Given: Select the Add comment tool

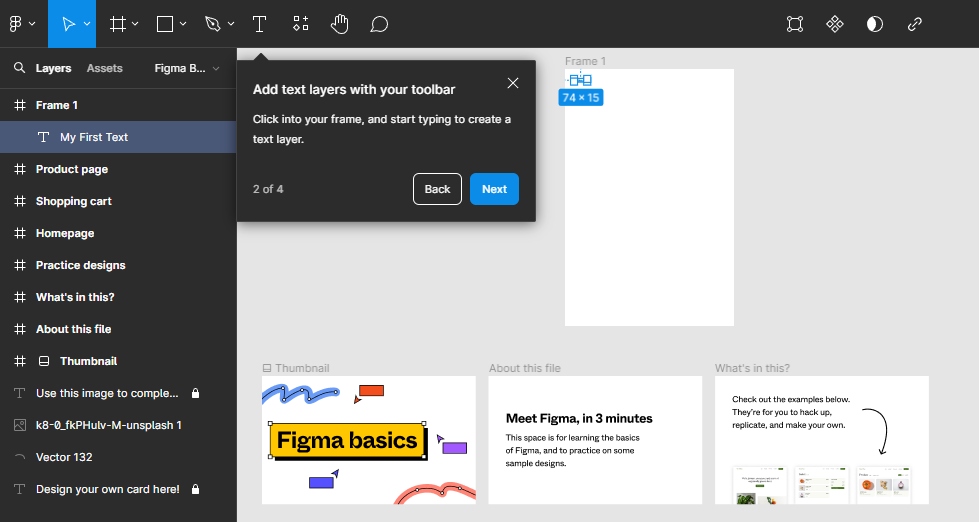Looking at the screenshot, I should [379, 24].
